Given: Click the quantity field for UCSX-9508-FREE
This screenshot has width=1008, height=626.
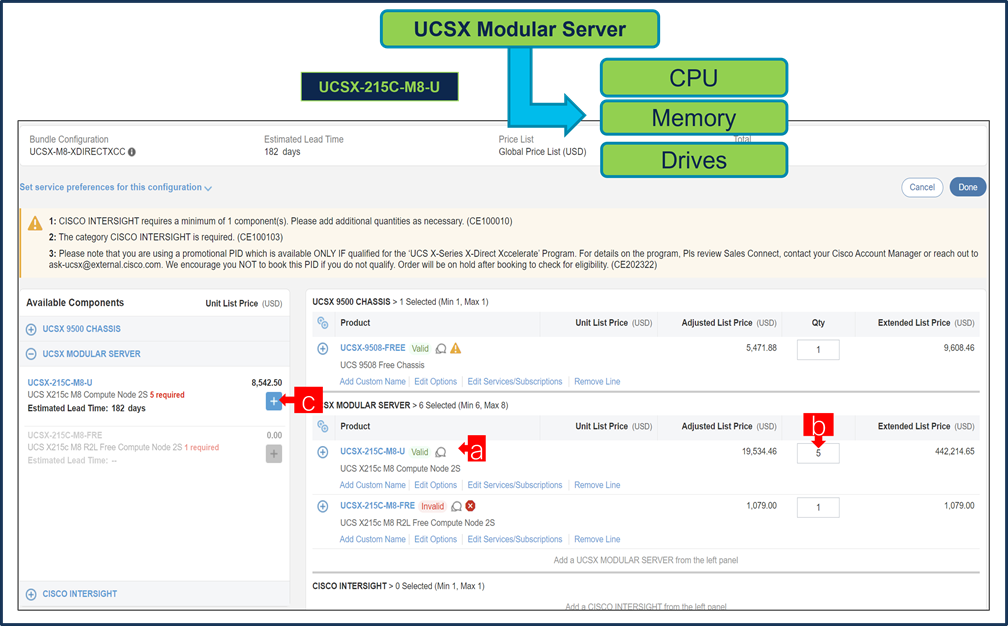Looking at the screenshot, I should click(x=818, y=350).
